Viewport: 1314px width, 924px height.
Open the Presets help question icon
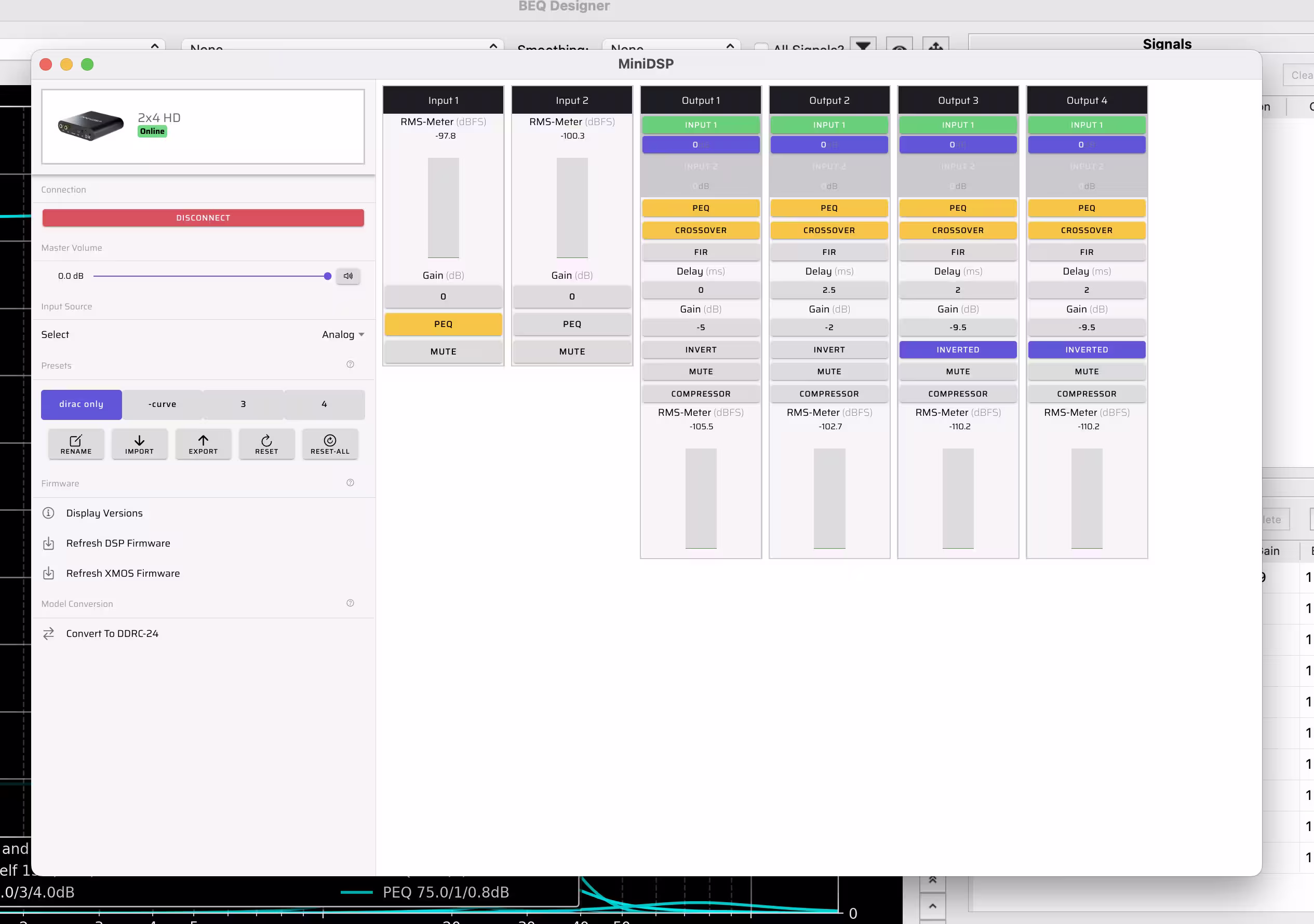pos(350,364)
